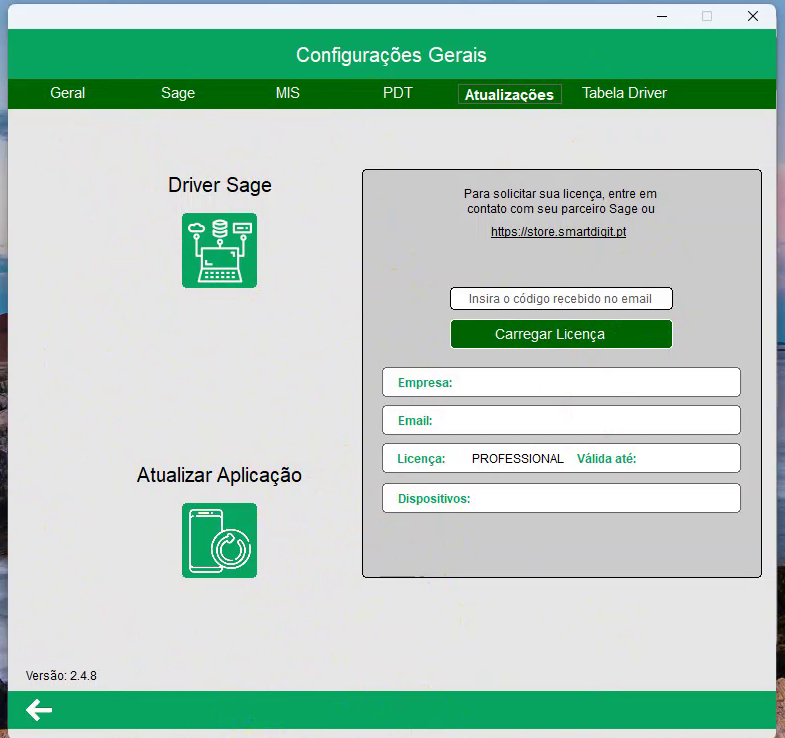The height and width of the screenshot is (738, 785).
Task: Go back with the white arrow
Action: 39,710
